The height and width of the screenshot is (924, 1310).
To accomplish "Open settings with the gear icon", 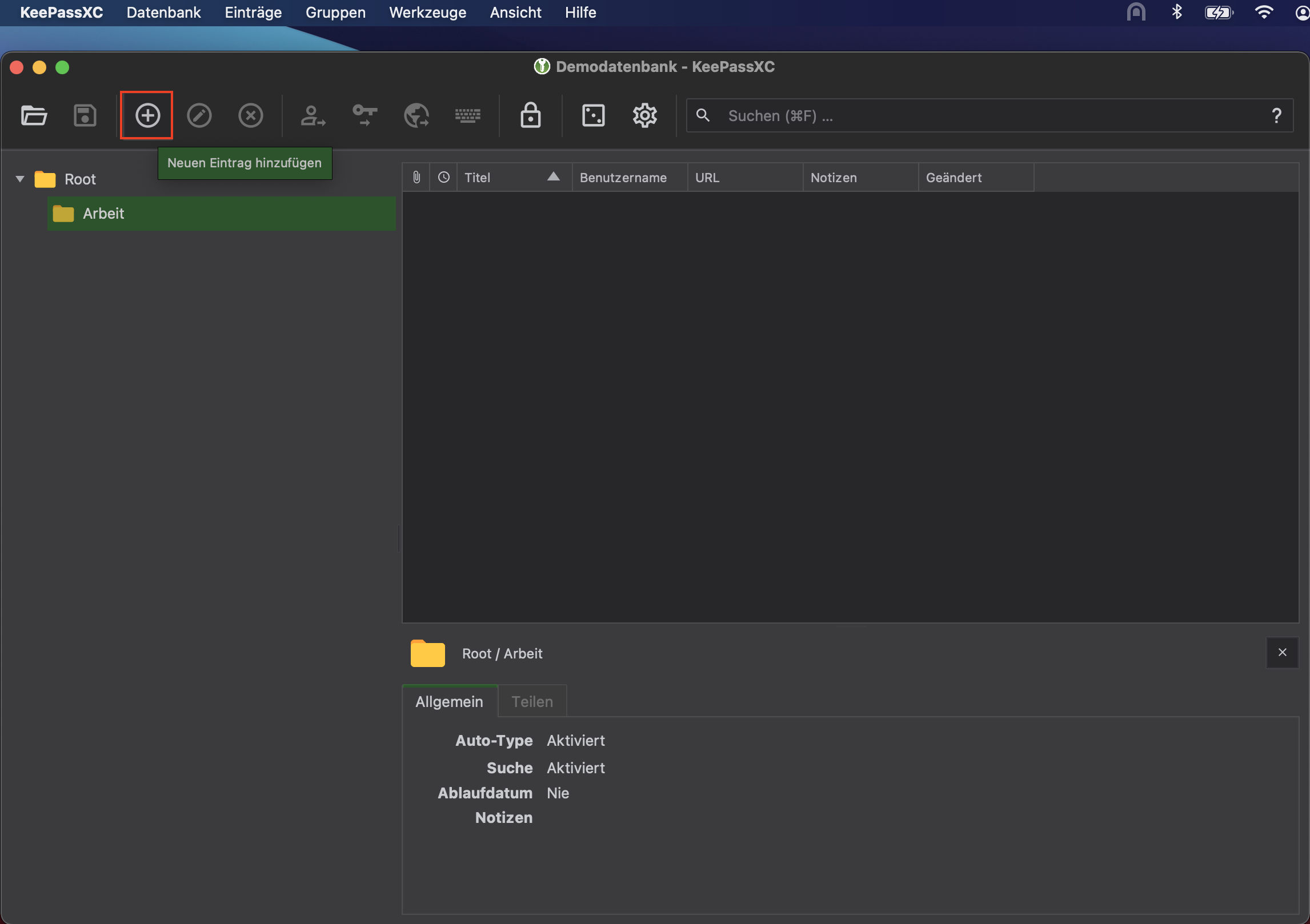I will coord(644,115).
